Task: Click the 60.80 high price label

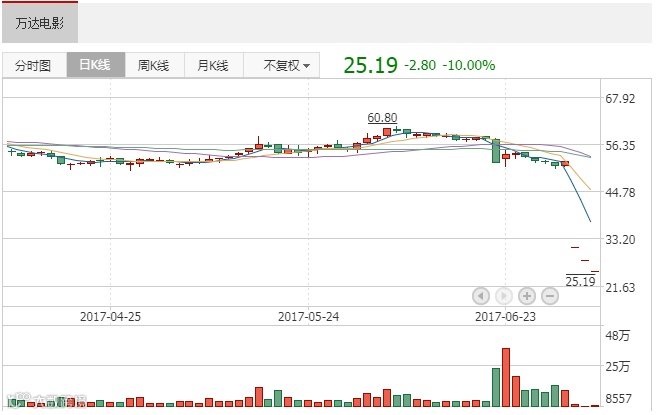Action: 382,118
